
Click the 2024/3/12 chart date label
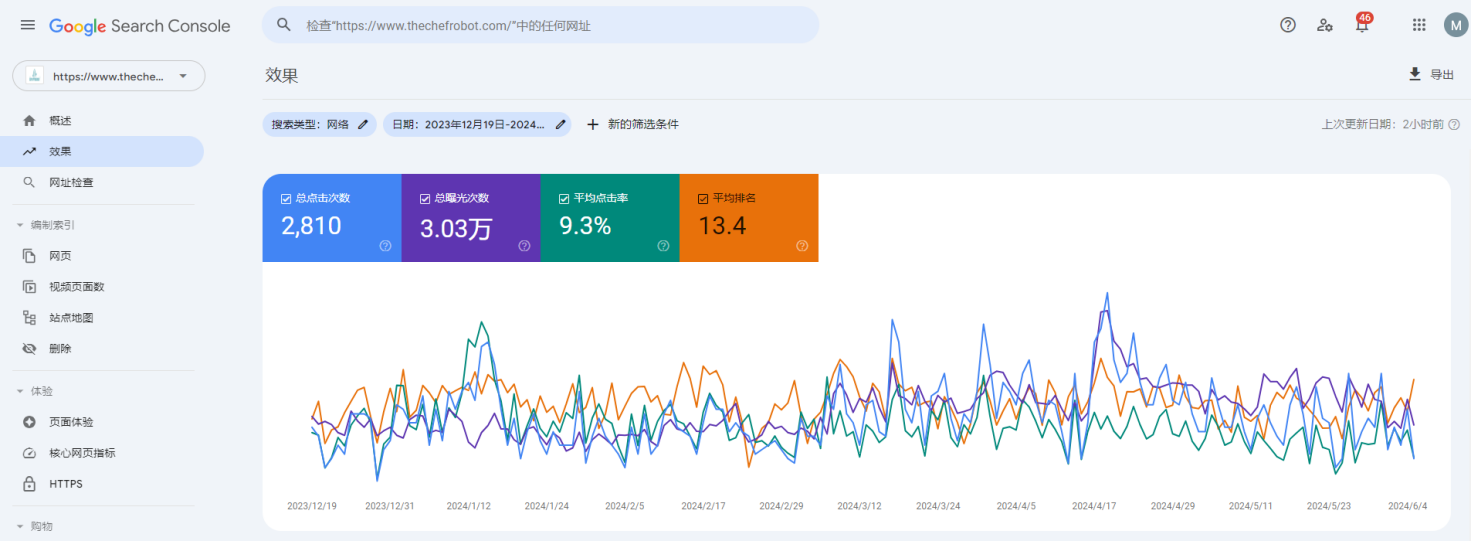(x=861, y=506)
